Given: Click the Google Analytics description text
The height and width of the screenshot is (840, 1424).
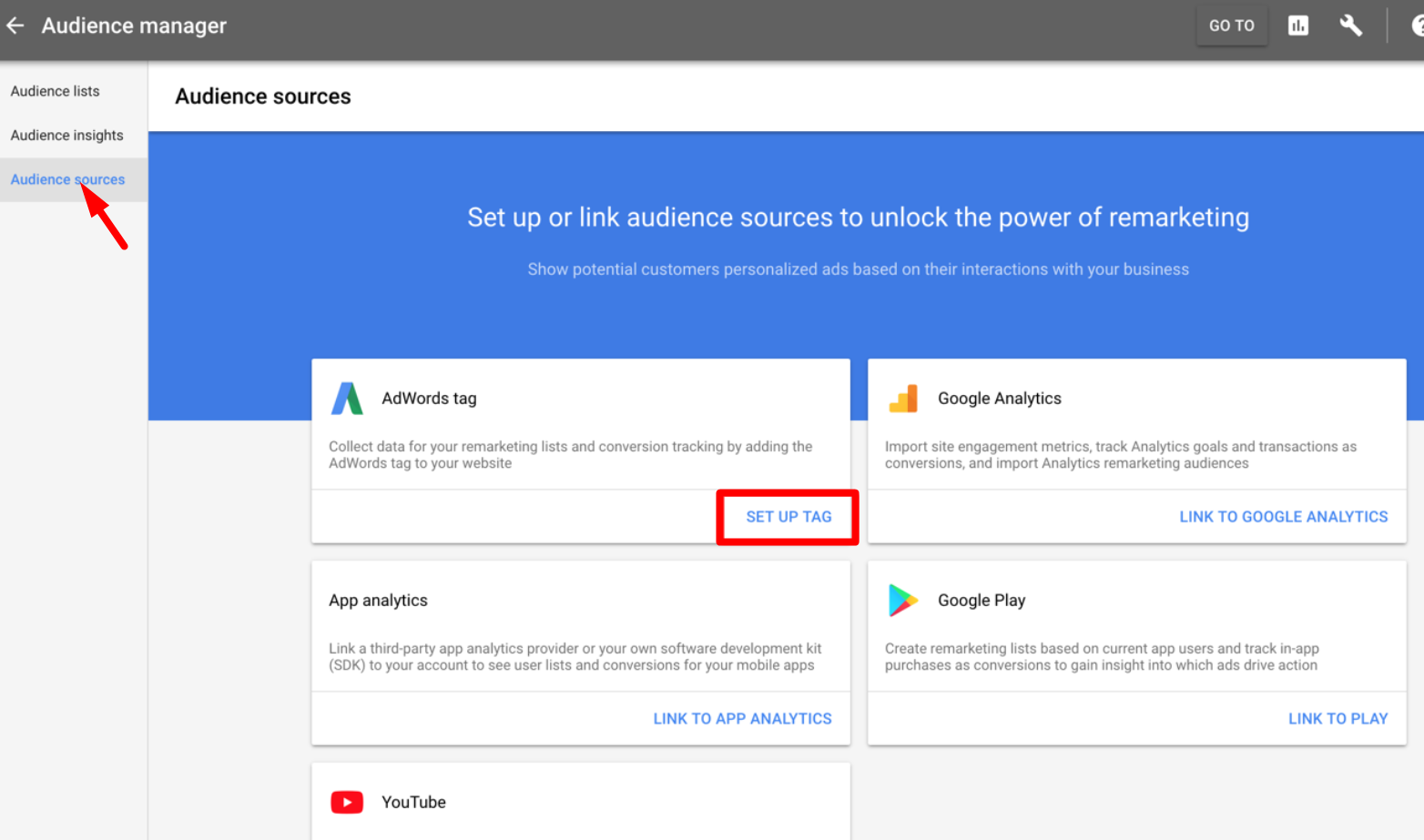Looking at the screenshot, I should [x=1121, y=455].
